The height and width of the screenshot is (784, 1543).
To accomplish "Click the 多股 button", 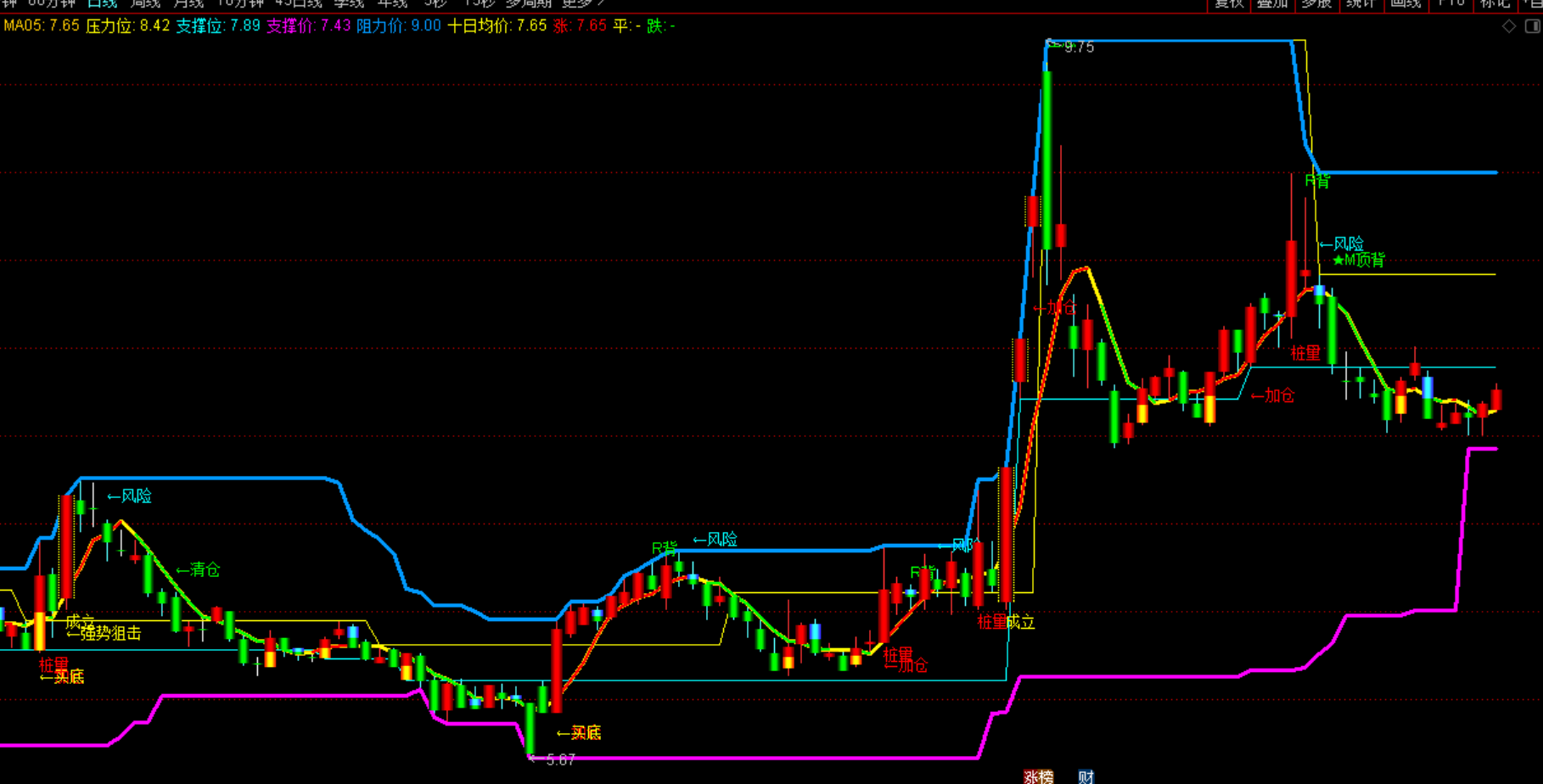I will tap(1316, 4).
